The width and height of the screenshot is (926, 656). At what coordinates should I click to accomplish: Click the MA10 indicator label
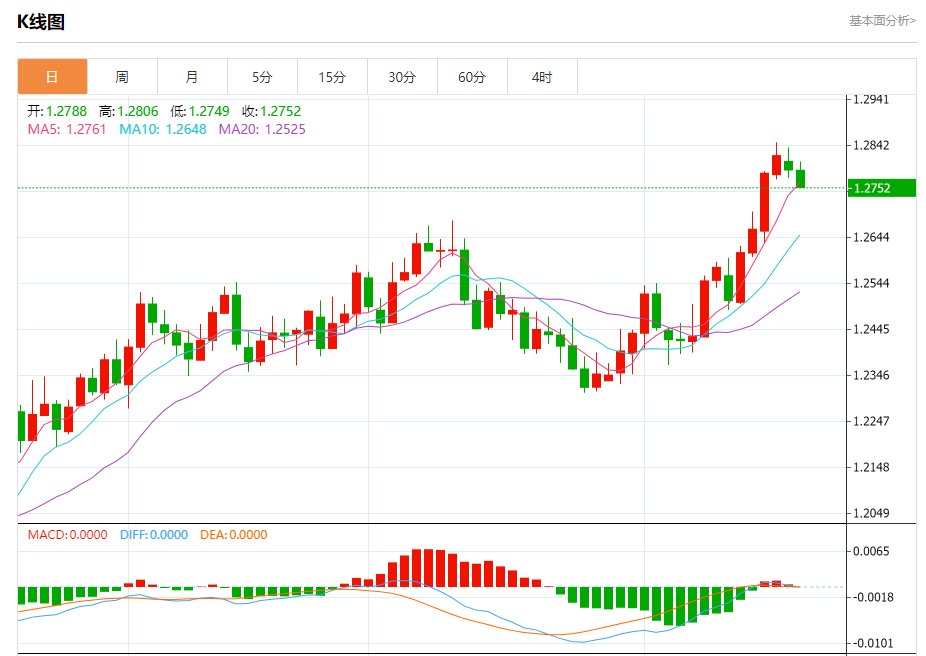point(163,129)
